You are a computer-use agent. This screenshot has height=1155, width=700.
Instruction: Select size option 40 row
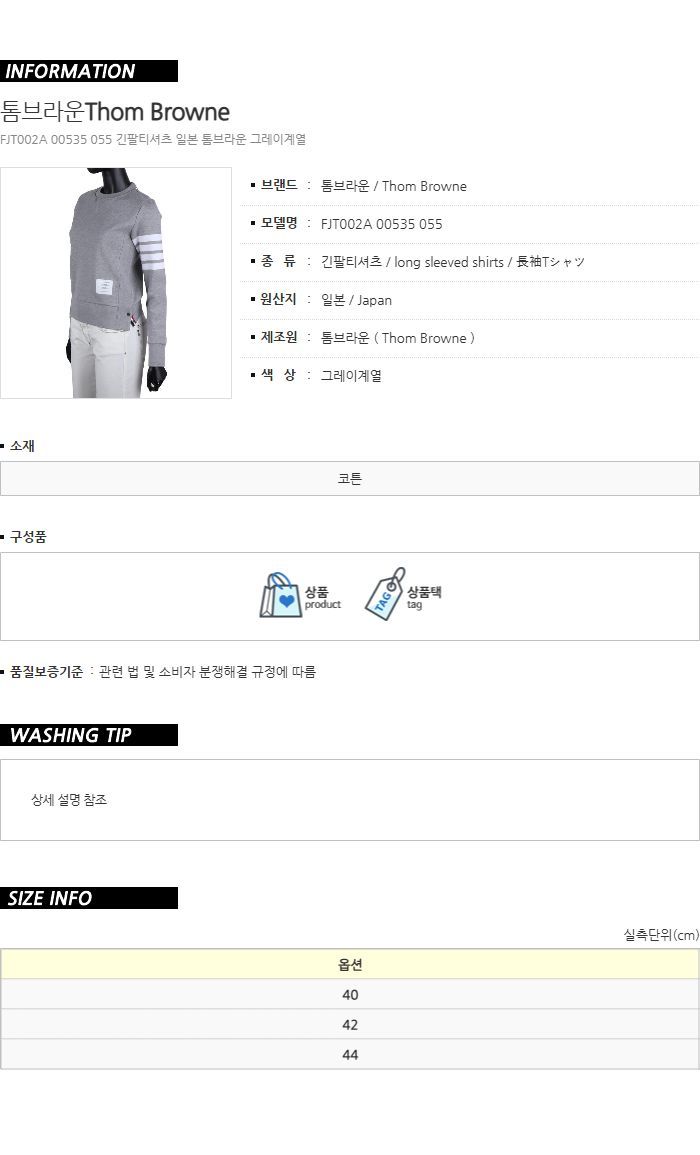(x=350, y=994)
